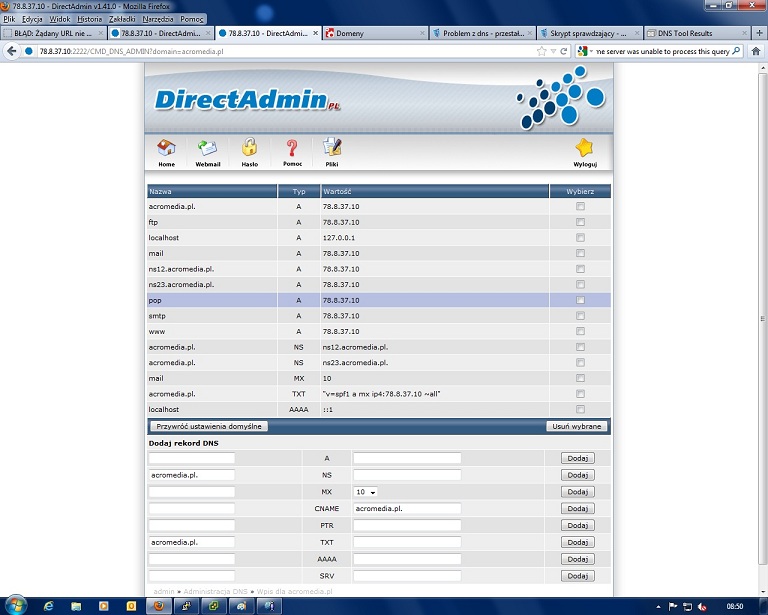The image size is (768, 615).
Task: Click Przywróć ustawienia domyślne button
Action: [x=209, y=426]
